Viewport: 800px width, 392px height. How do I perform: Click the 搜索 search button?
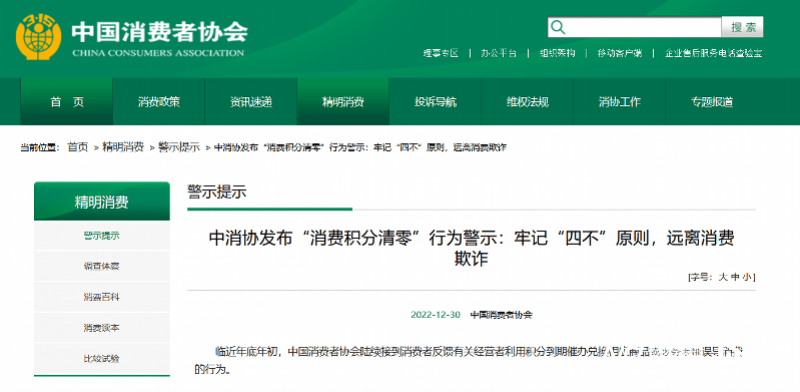742,27
